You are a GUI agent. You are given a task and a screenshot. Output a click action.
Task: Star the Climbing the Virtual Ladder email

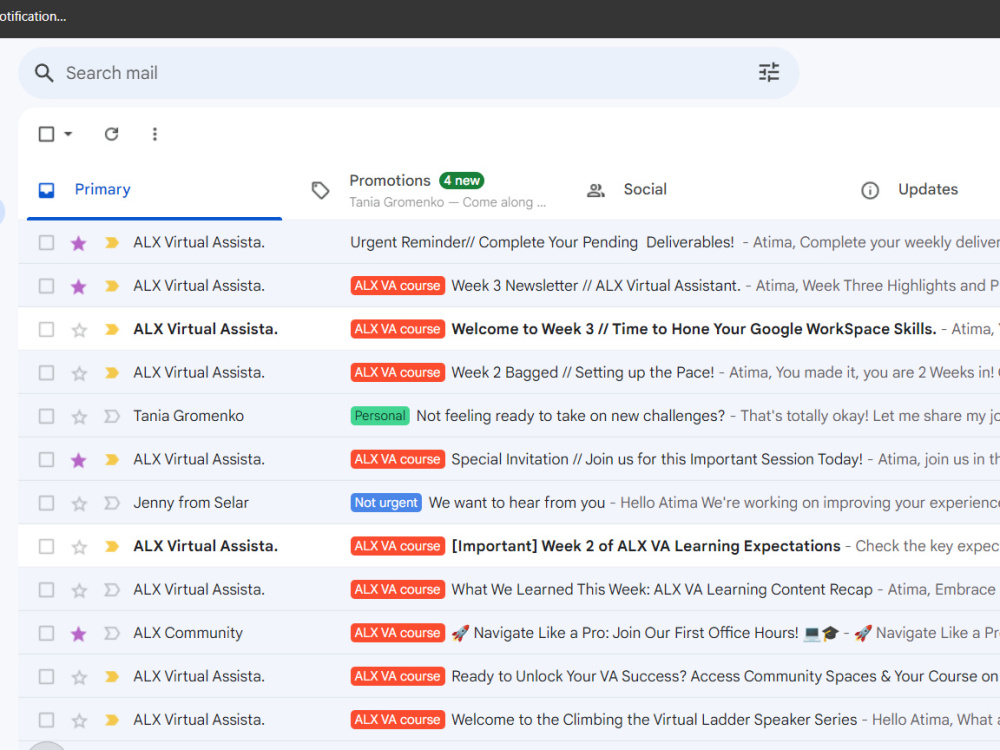pos(78,720)
